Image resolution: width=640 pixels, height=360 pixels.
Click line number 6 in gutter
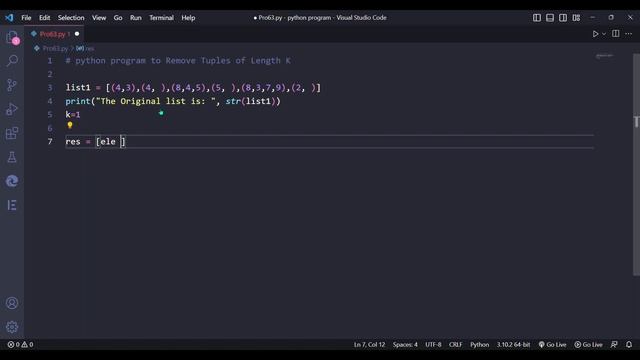50,128
